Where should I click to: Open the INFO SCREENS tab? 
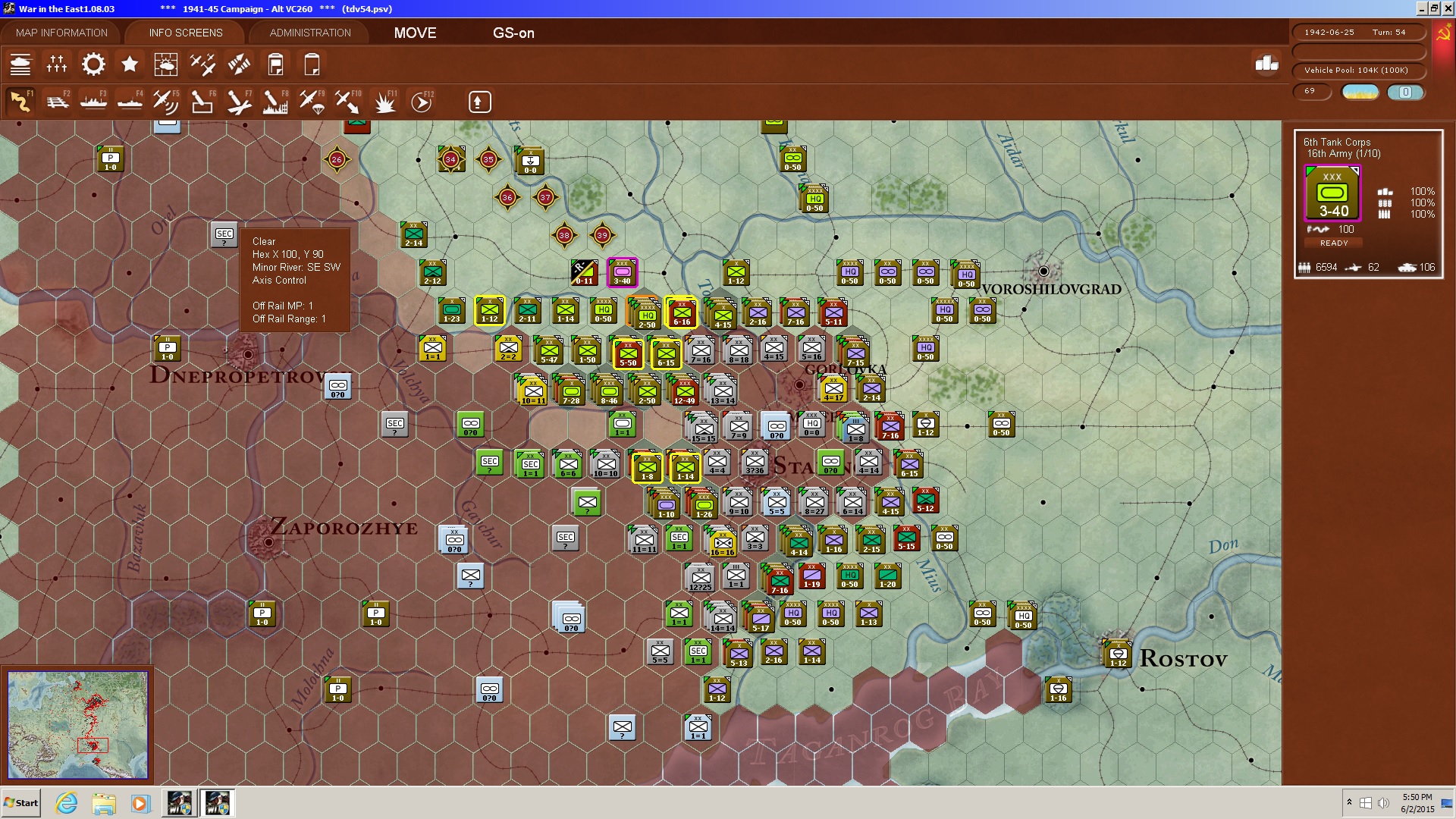pyautogui.click(x=186, y=33)
